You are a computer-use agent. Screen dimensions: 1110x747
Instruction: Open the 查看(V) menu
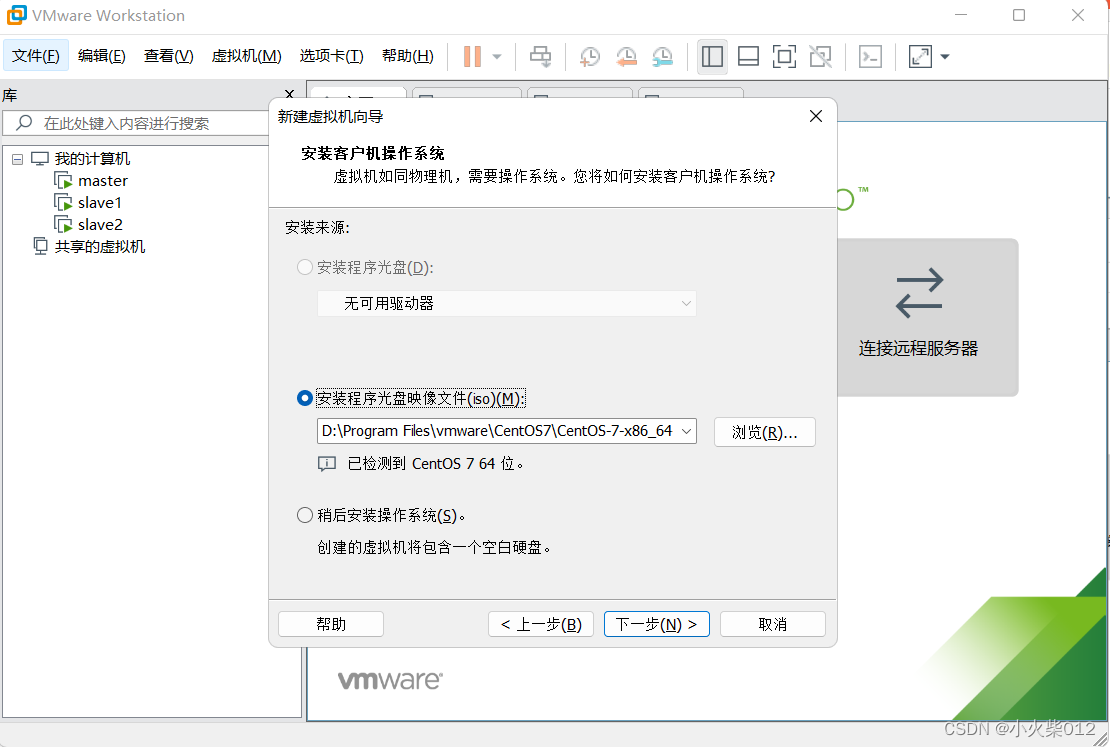tap(168, 55)
